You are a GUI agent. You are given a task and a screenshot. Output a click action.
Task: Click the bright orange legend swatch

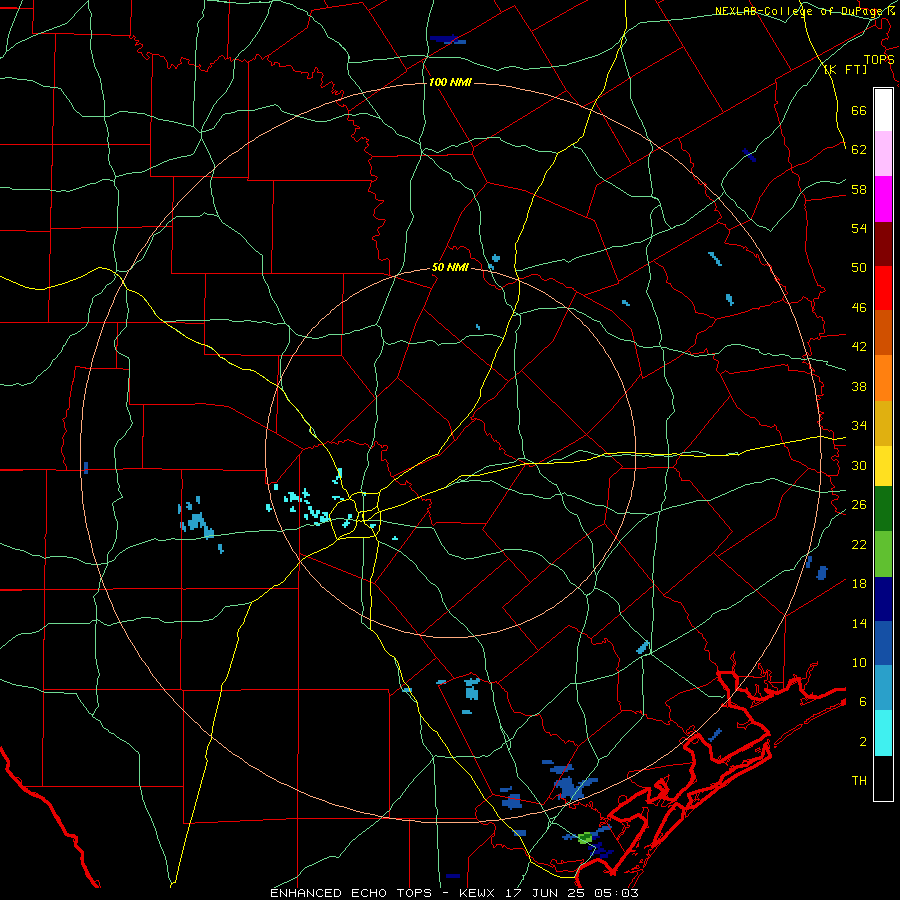click(x=883, y=378)
